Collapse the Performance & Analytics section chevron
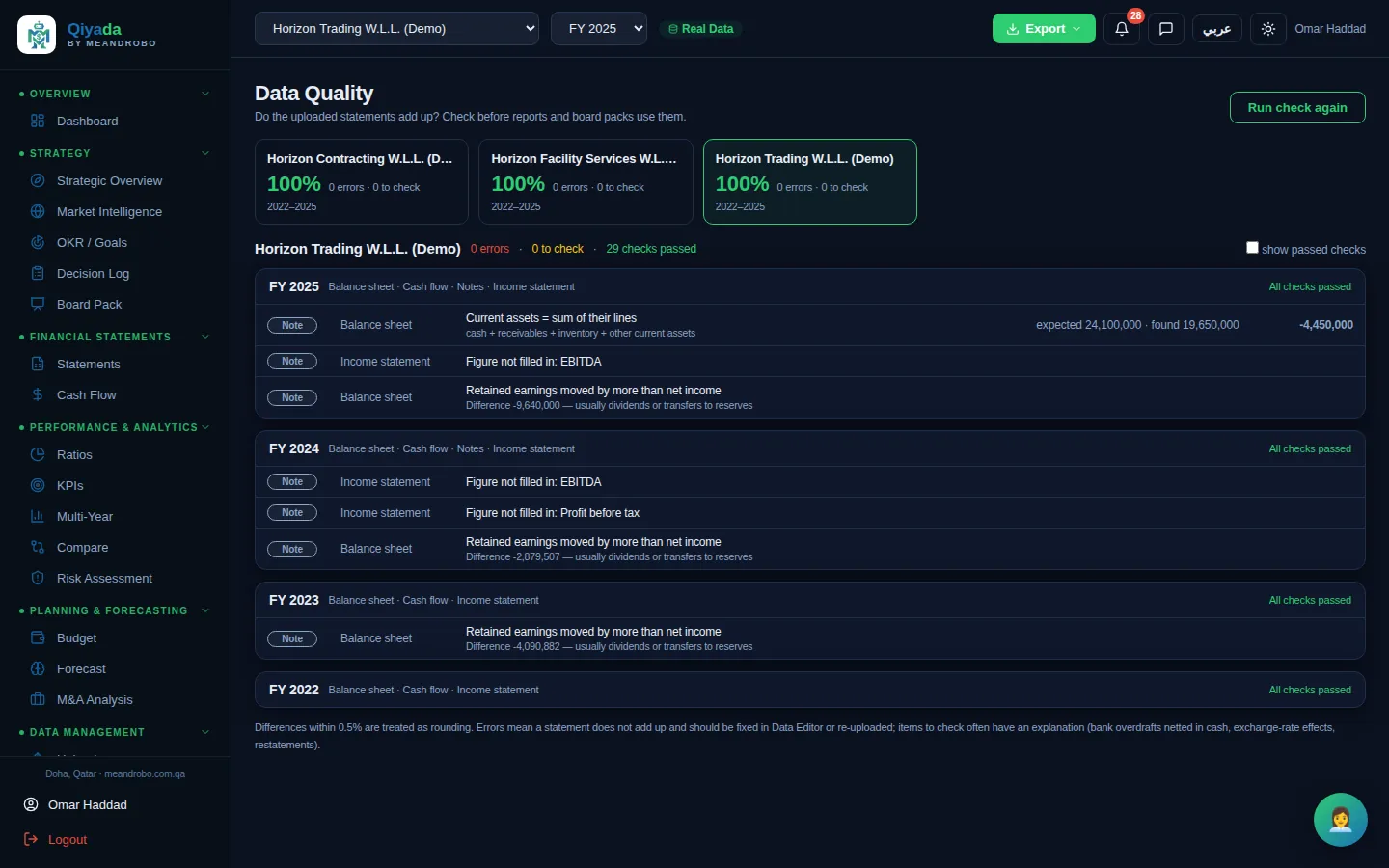 point(205,428)
